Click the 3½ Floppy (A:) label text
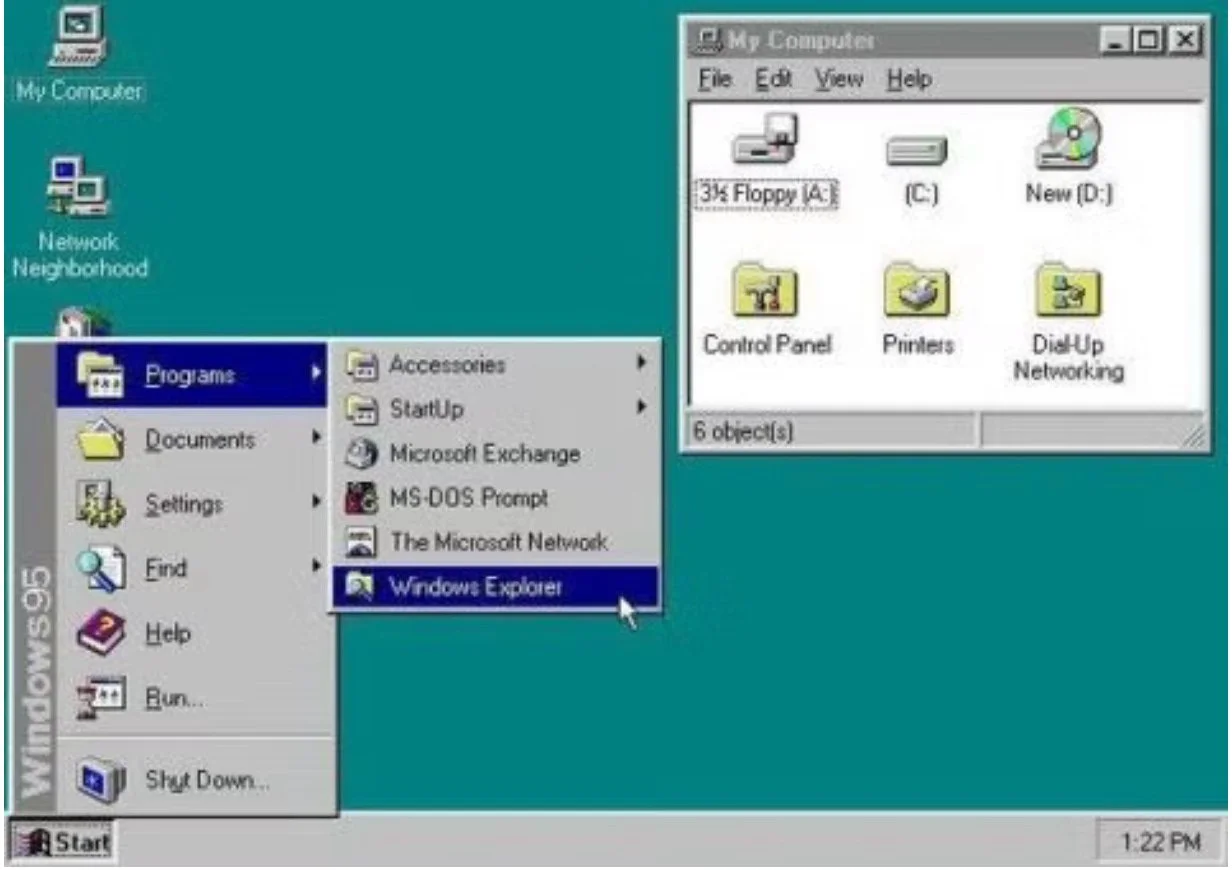Viewport: 1232px width, 870px height. tap(766, 195)
